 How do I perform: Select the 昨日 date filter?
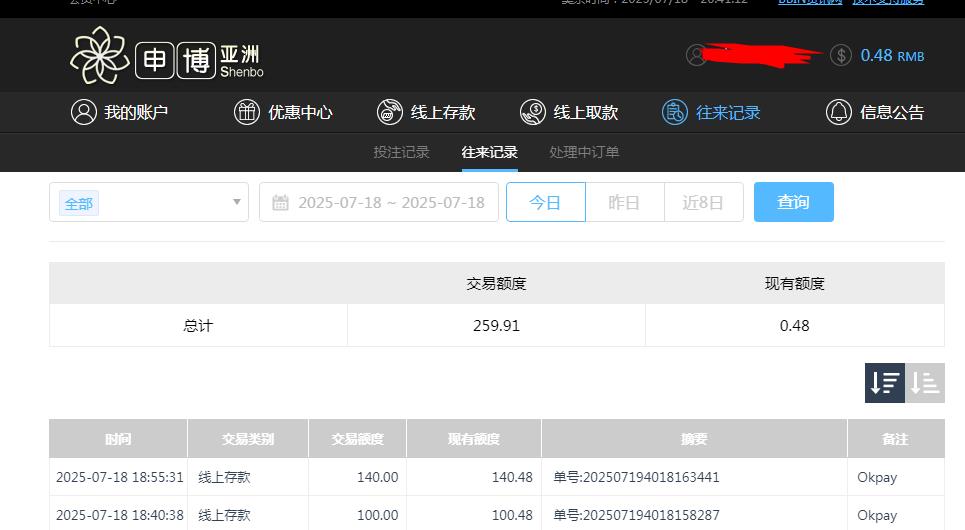pos(625,202)
